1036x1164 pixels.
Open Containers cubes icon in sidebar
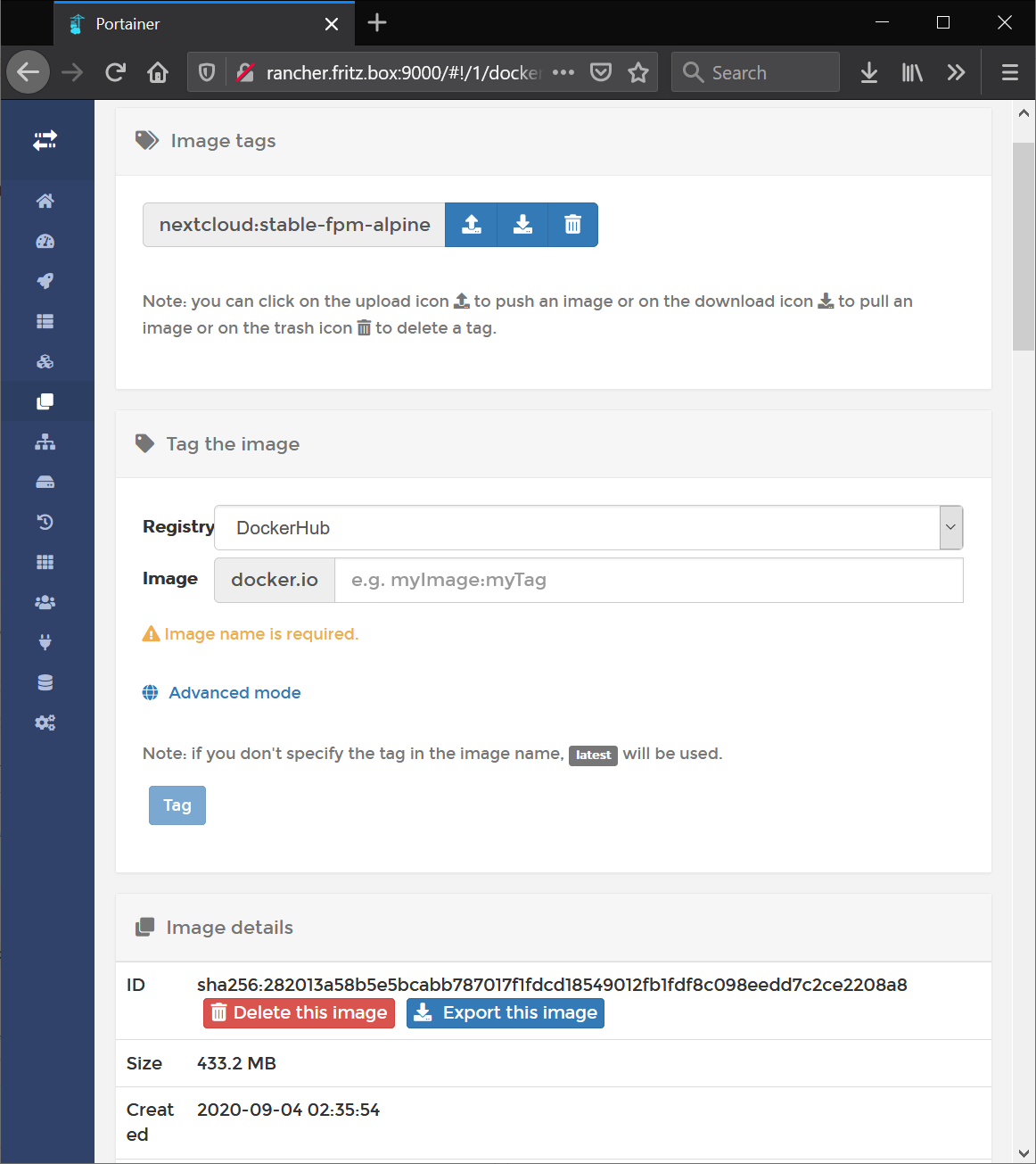pos(45,361)
